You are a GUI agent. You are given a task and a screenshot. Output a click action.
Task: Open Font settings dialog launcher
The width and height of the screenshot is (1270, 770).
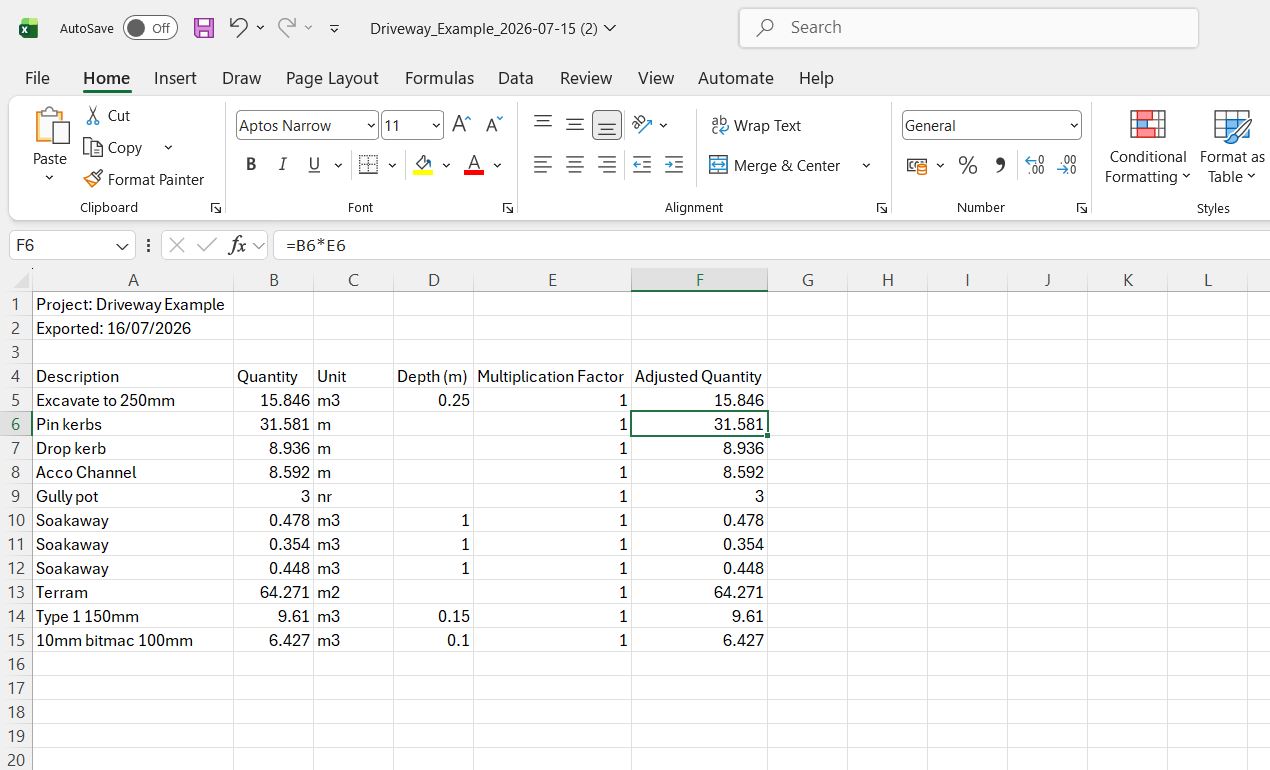(508, 208)
